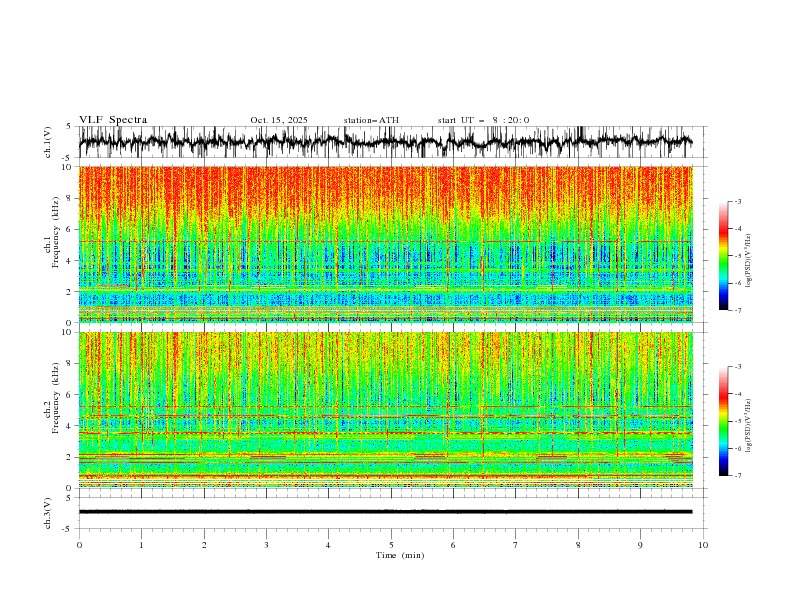Select the ch.3 voltage waveform trace
Image resolution: width=792 pixels, height=612 pixels.
click(x=385, y=512)
